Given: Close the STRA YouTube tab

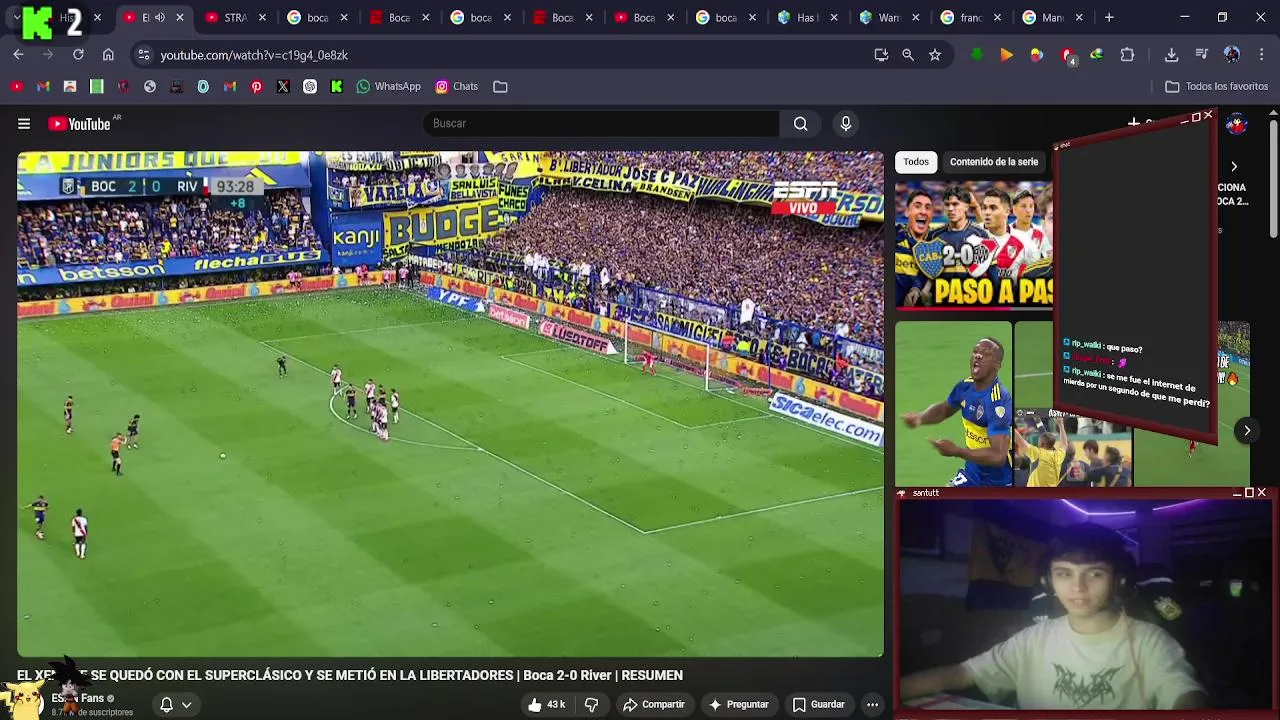Looking at the screenshot, I should (262, 18).
